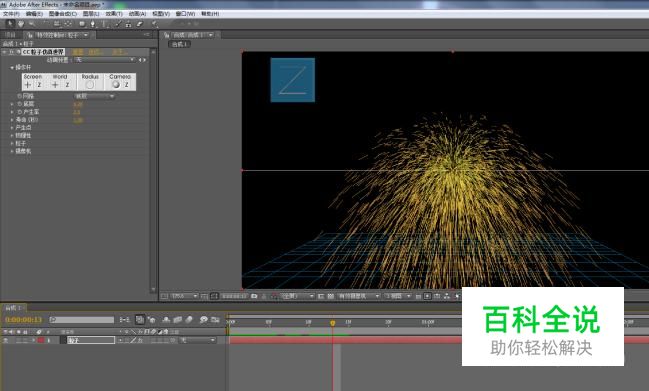Click the Radius circle control

coord(90,85)
